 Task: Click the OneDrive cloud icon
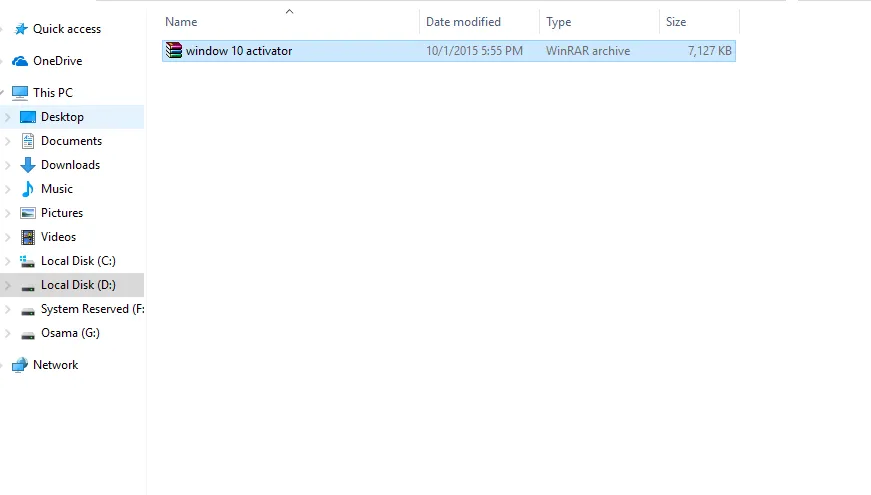click(x=20, y=61)
